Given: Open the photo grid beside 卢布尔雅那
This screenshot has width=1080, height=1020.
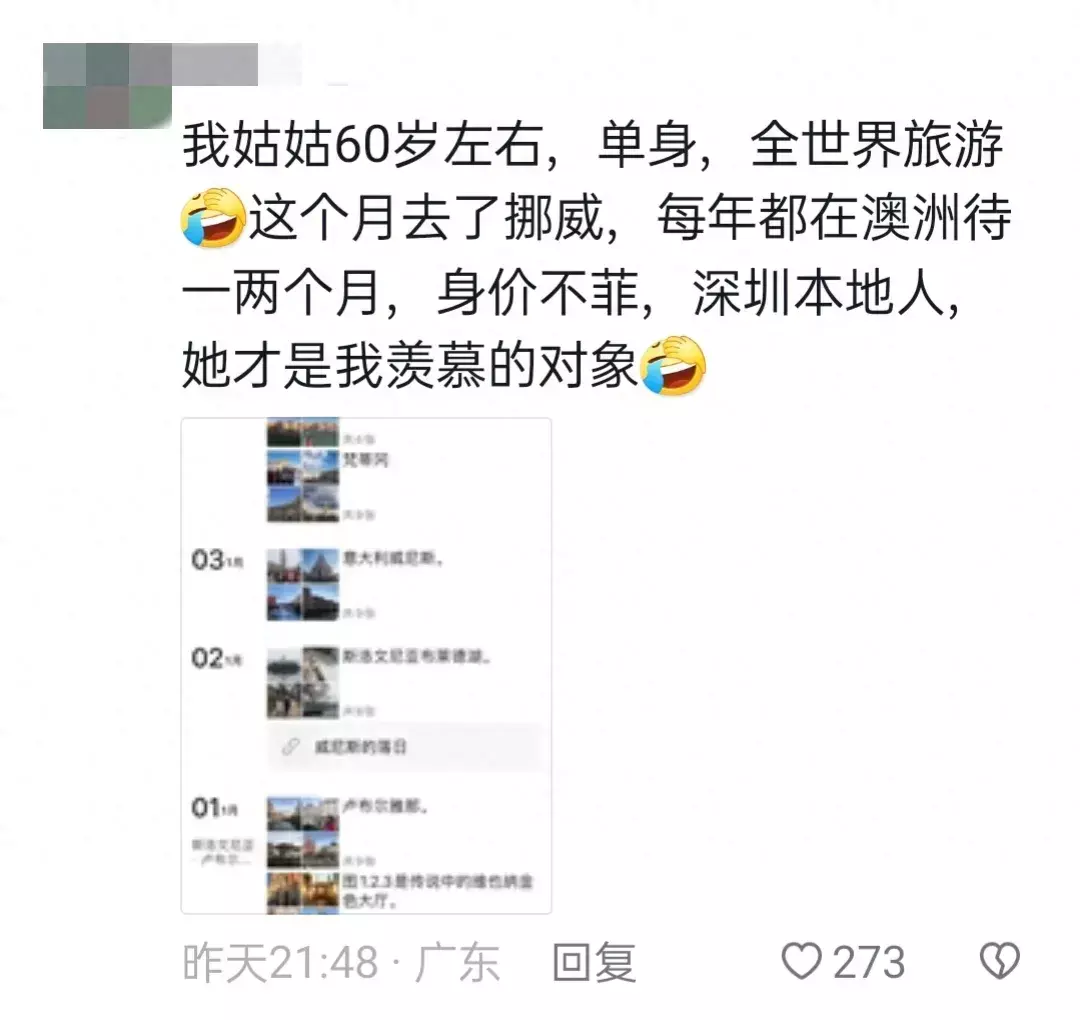Looking at the screenshot, I should [303, 832].
